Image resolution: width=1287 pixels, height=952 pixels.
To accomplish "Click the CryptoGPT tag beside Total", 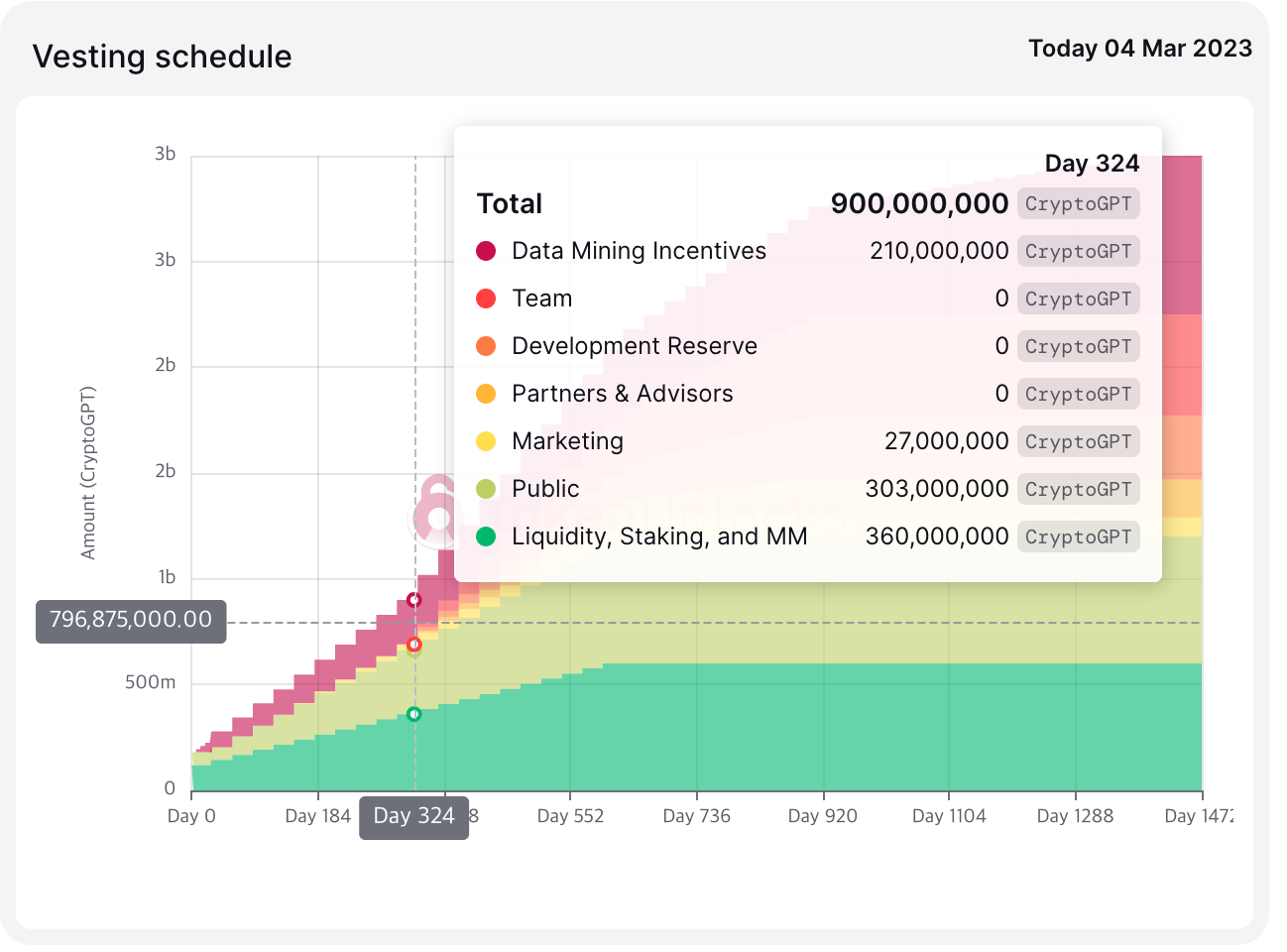I will point(1078,203).
